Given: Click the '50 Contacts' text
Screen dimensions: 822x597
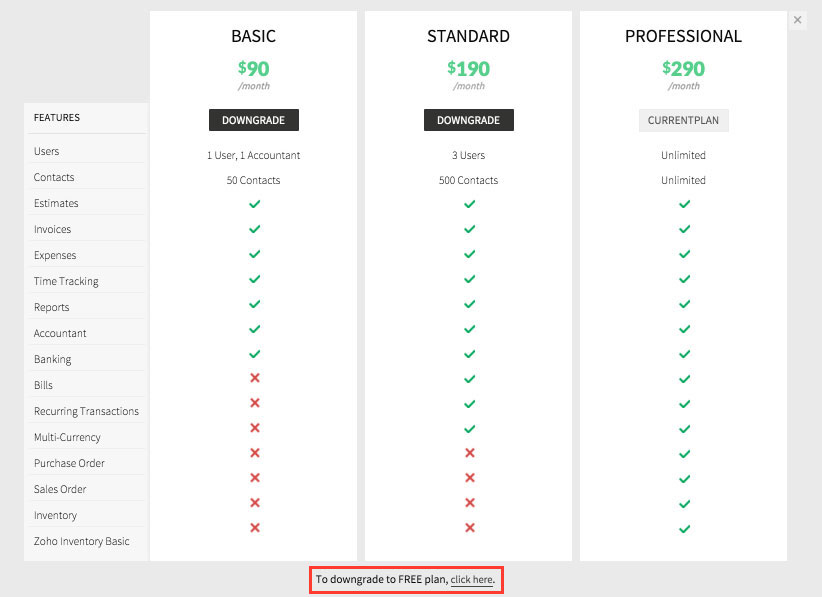Looking at the screenshot, I should coord(254,180).
